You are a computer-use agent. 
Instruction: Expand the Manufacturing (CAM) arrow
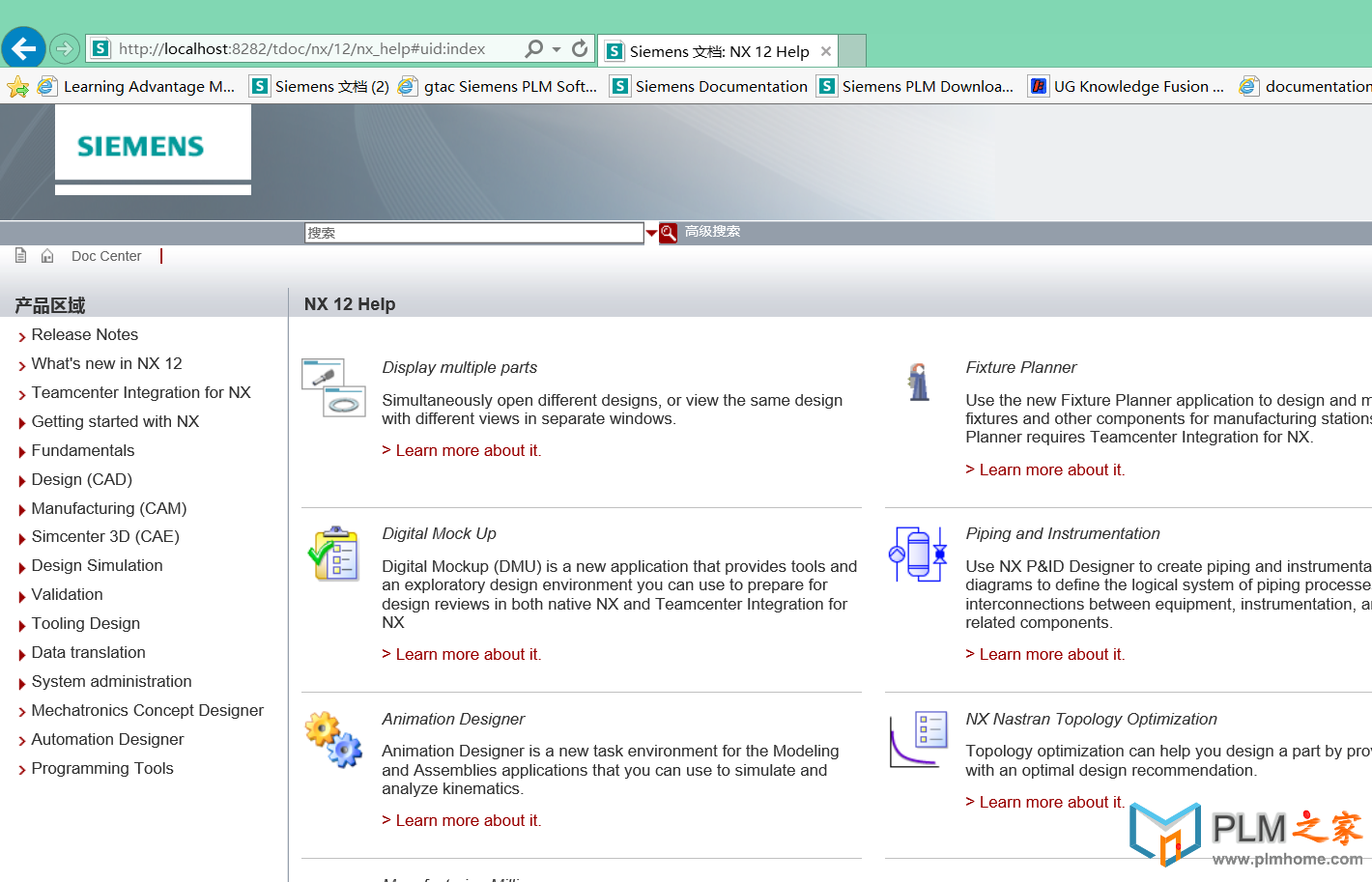tap(22, 510)
